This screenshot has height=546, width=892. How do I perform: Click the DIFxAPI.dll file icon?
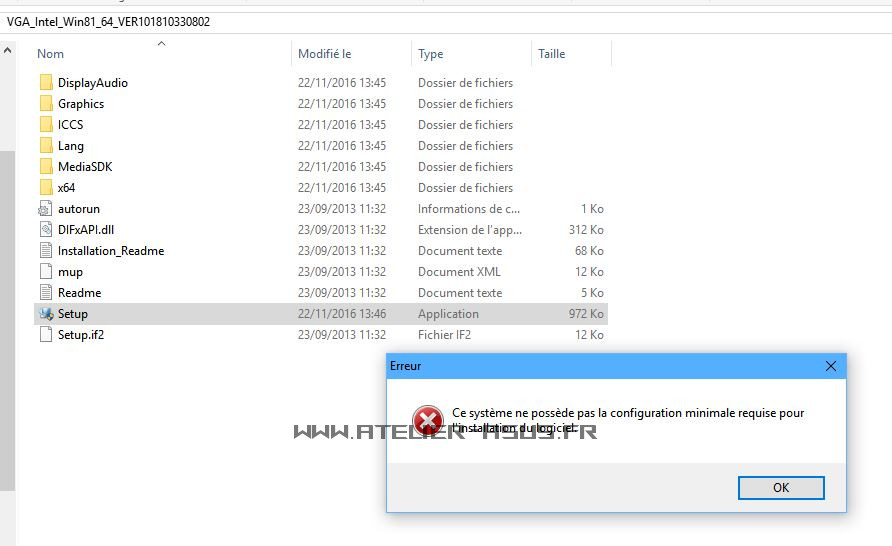[46, 230]
